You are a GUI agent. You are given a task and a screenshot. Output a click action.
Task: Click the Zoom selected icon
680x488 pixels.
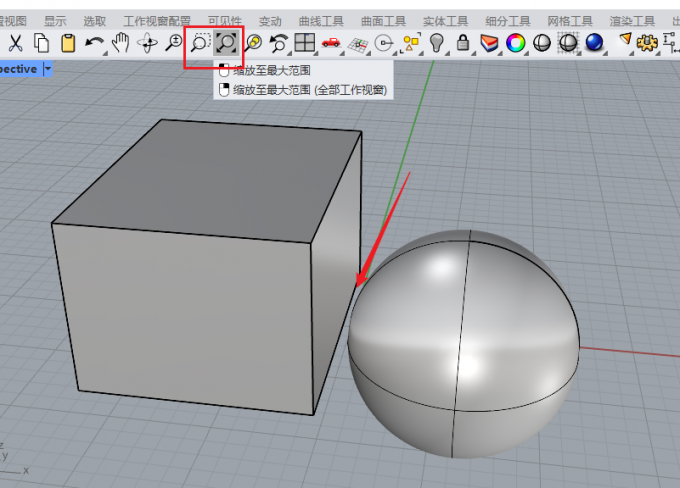coord(253,43)
